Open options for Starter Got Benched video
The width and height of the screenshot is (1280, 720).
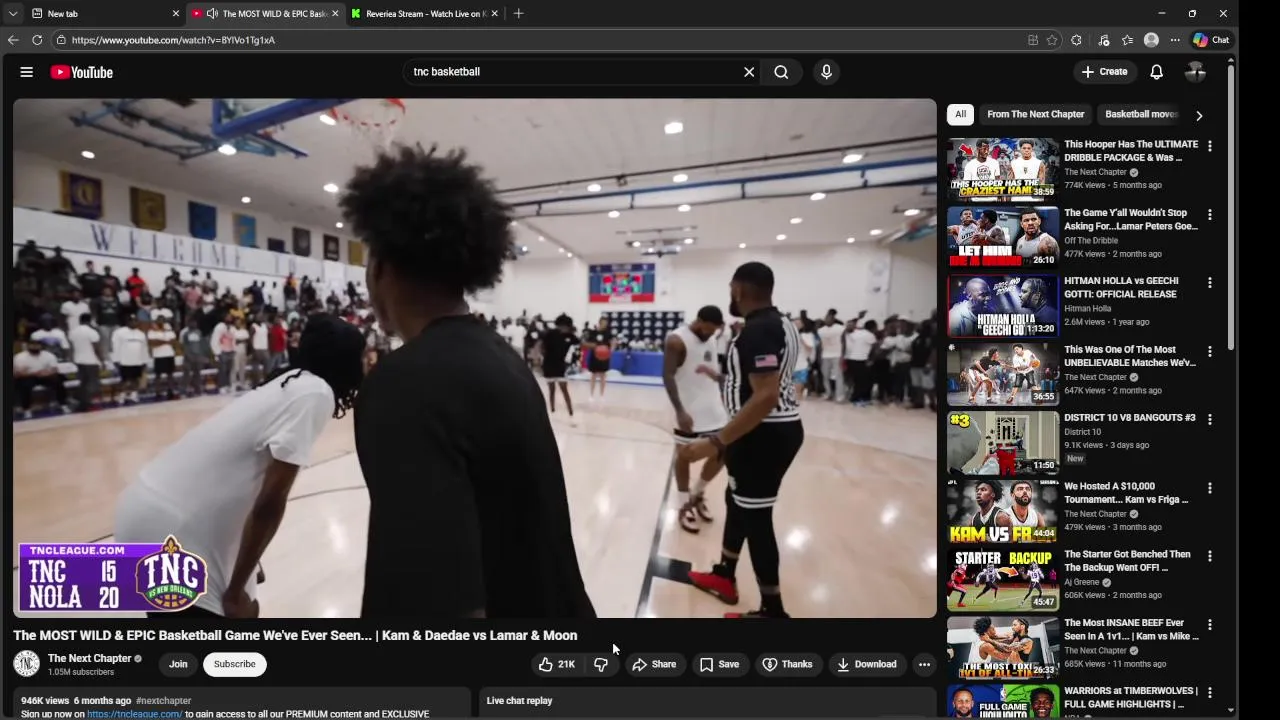pos(1209,556)
